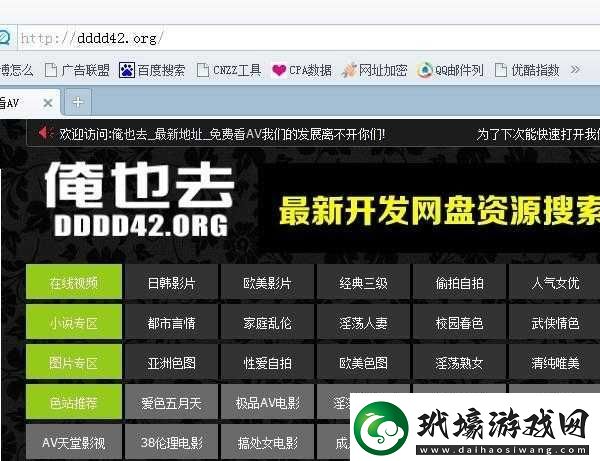Screen dimensions: 600x461
Task: Click the icon beside 网址加密
Action: (349, 70)
